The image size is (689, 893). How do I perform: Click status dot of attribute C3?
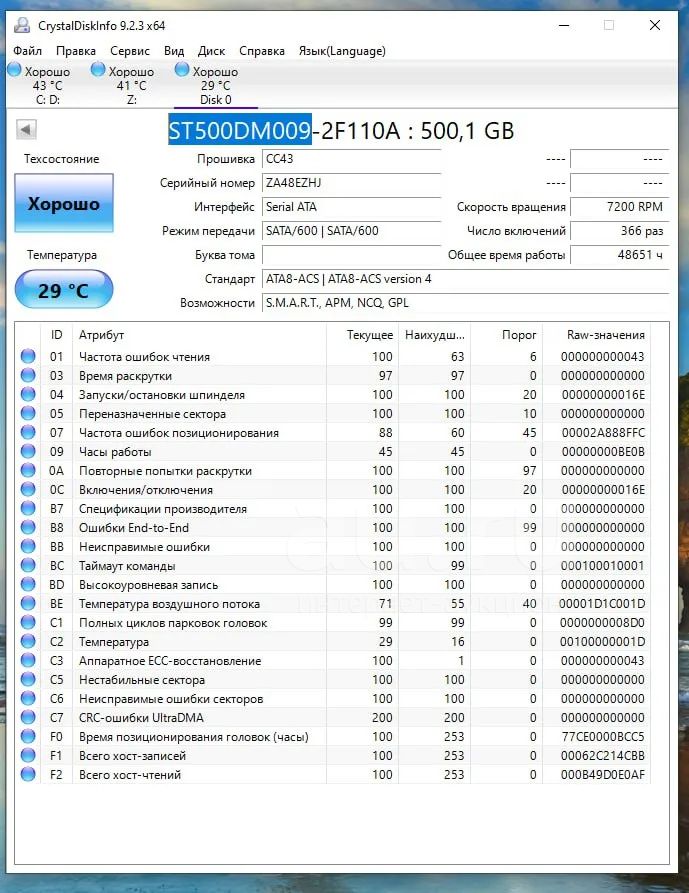click(28, 661)
